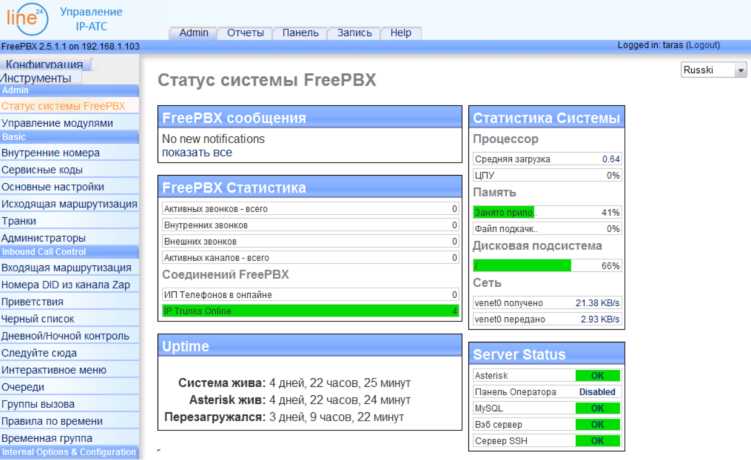Go to Исходящая маршрутизация
751x460 pixels.
pos(69,204)
